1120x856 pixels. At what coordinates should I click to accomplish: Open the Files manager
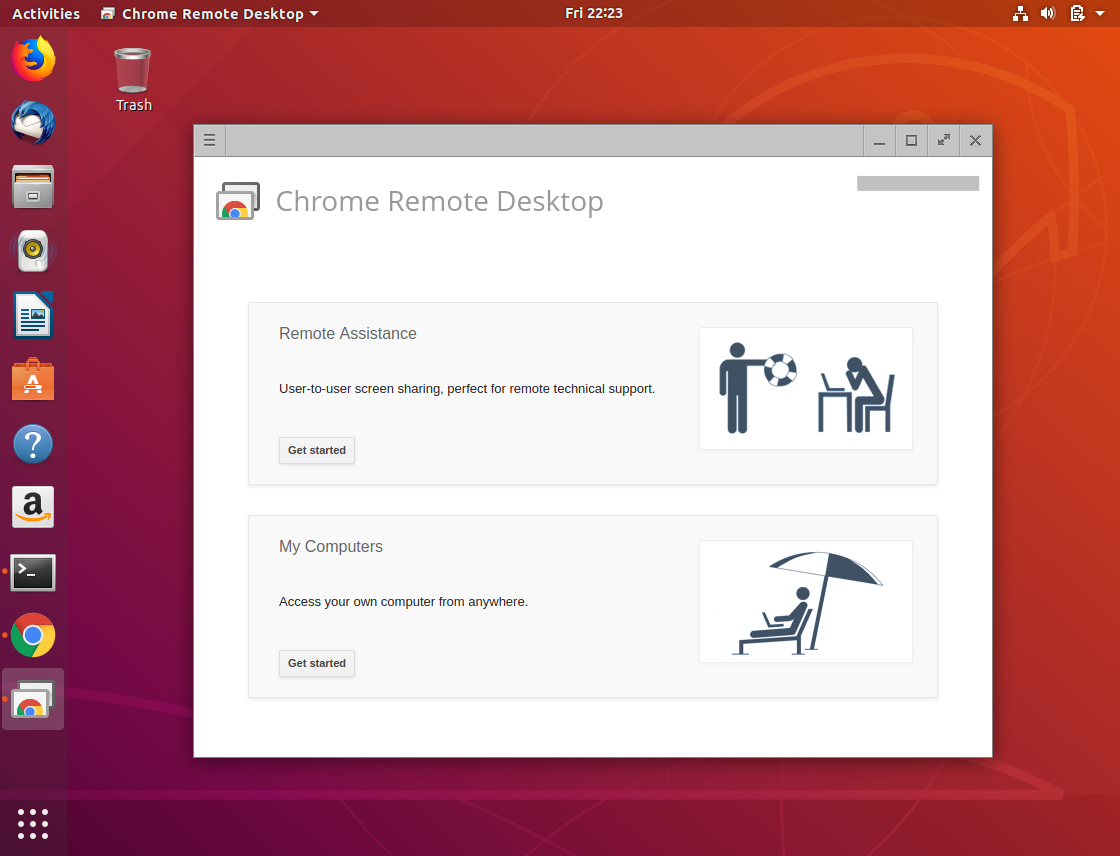coord(33,187)
